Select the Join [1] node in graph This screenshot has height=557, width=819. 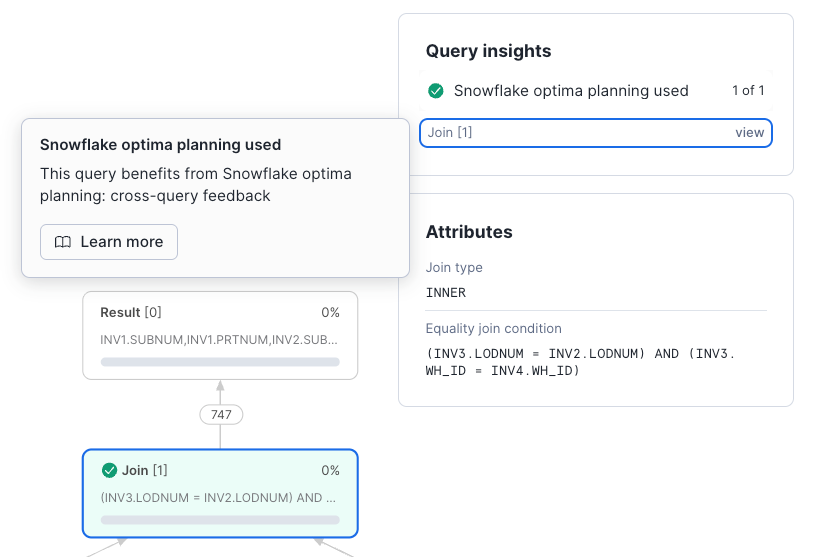tap(220, 493)
